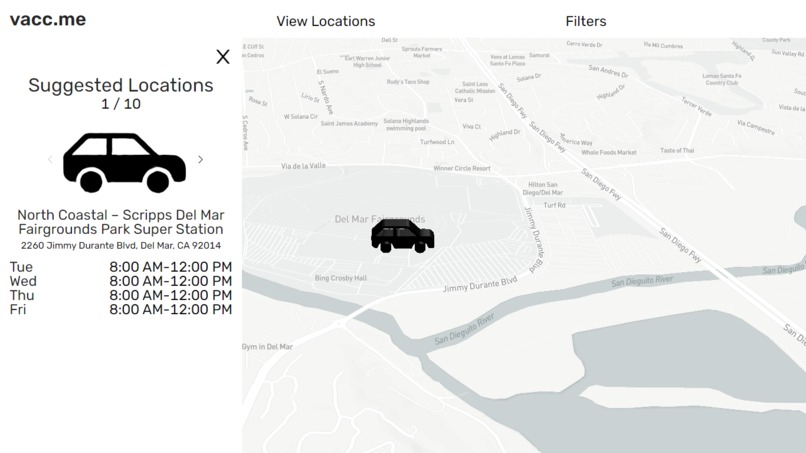
Task: Click the Suggested Locations heading
Action: (x=121, y=85)
